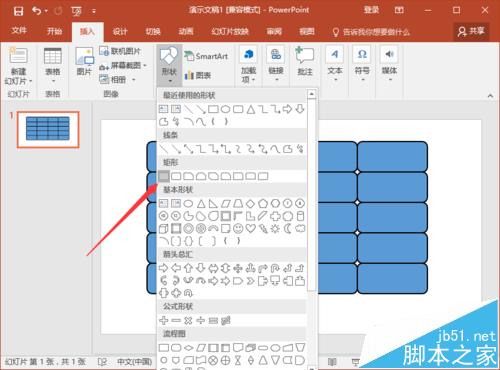
Task: Choose Up Arrow in 箭头总汇 section
Action: tap(188, 268)
